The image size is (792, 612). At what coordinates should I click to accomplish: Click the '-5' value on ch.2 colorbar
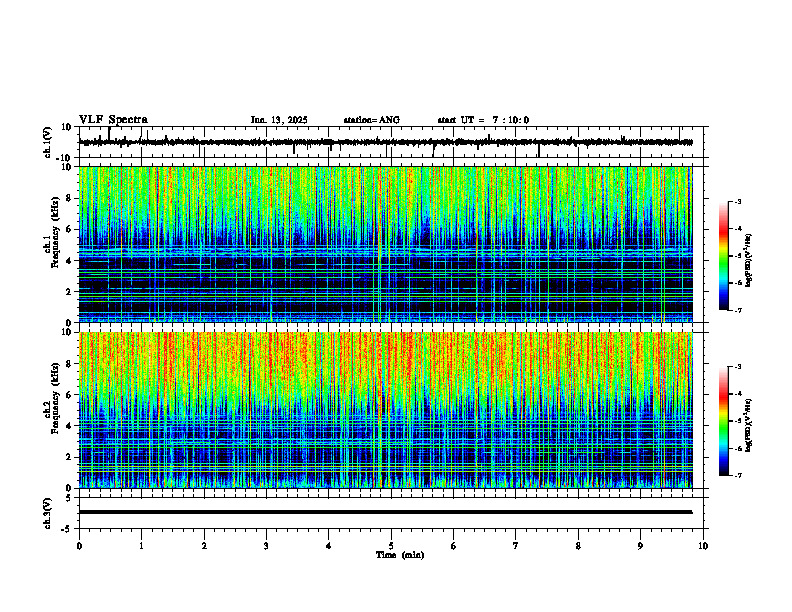[737, 421]
